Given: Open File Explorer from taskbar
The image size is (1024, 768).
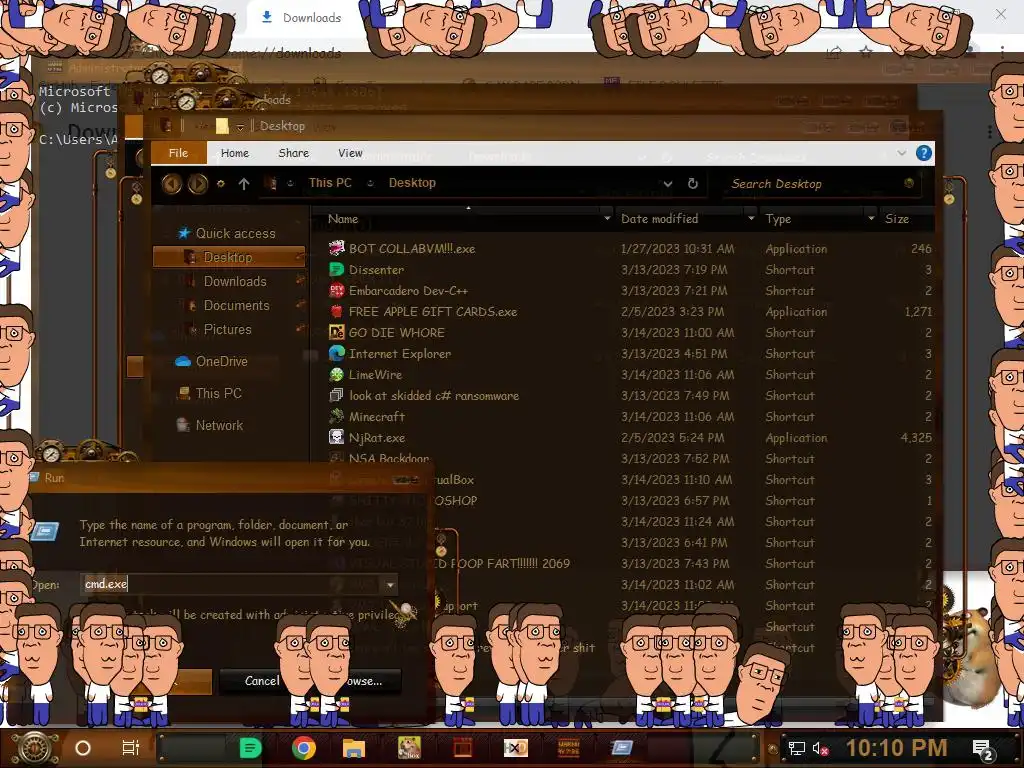Looking at the screenshot, I should (x=354, y=748).
